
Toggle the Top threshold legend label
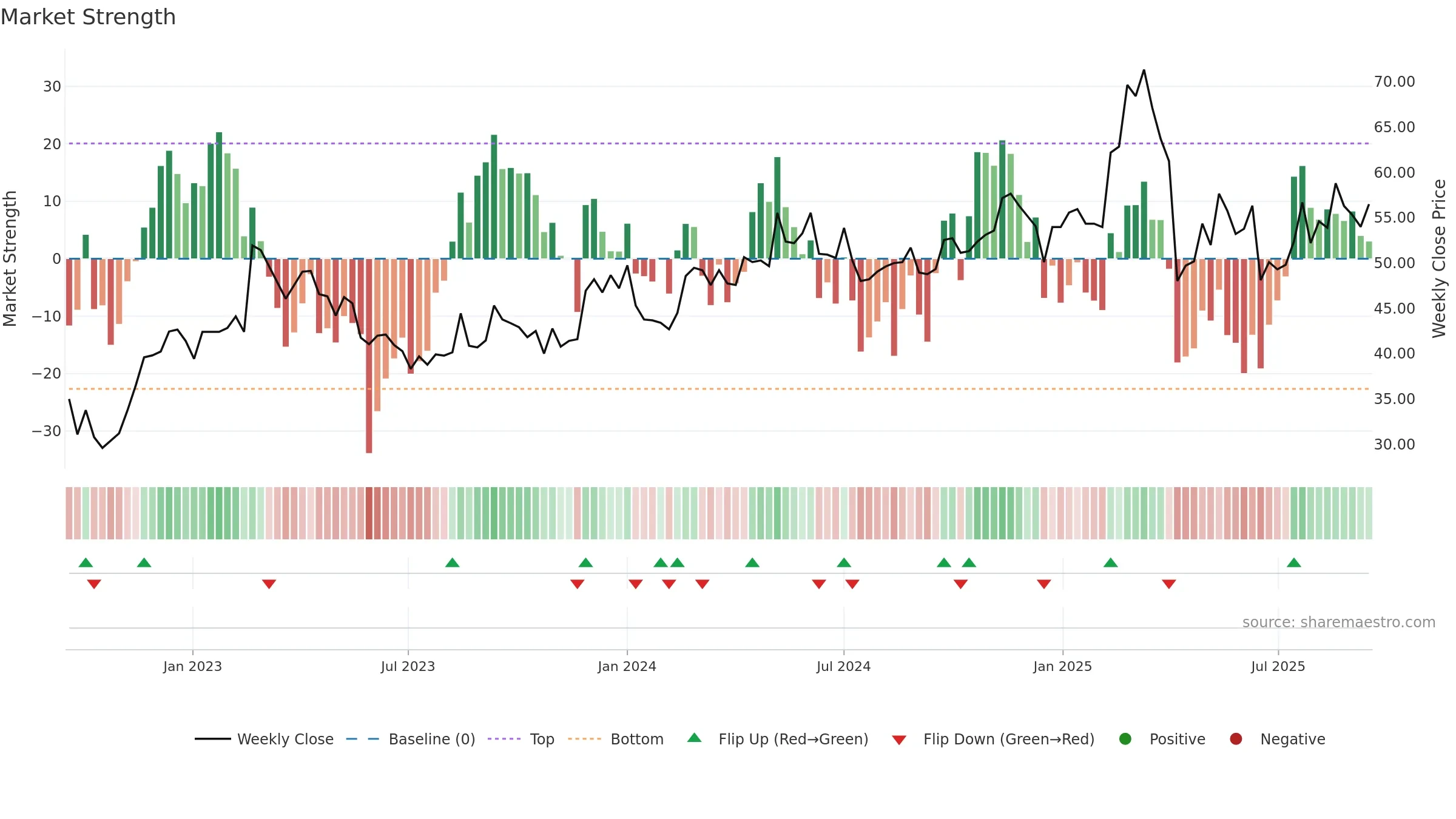[542, 740]
